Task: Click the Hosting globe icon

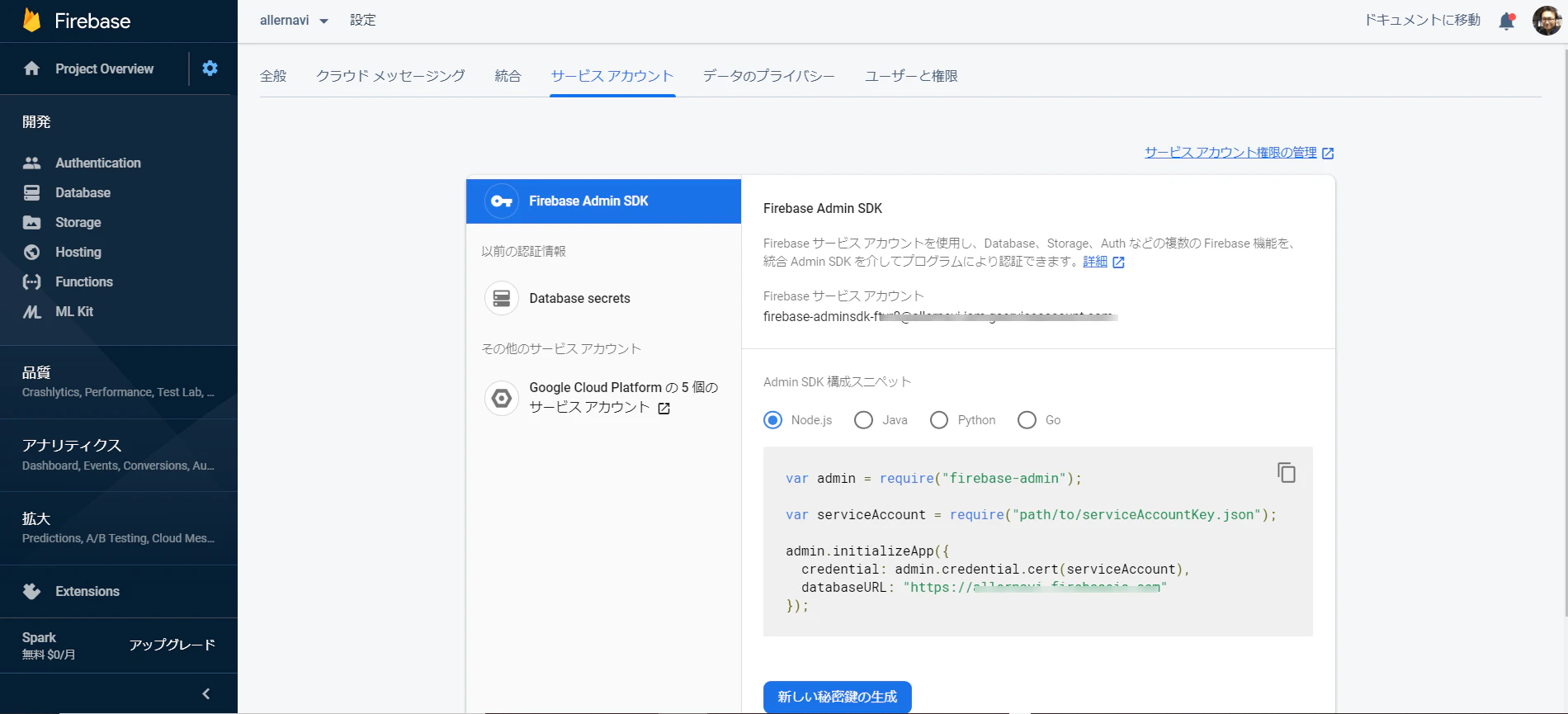Action: point(32,252)
